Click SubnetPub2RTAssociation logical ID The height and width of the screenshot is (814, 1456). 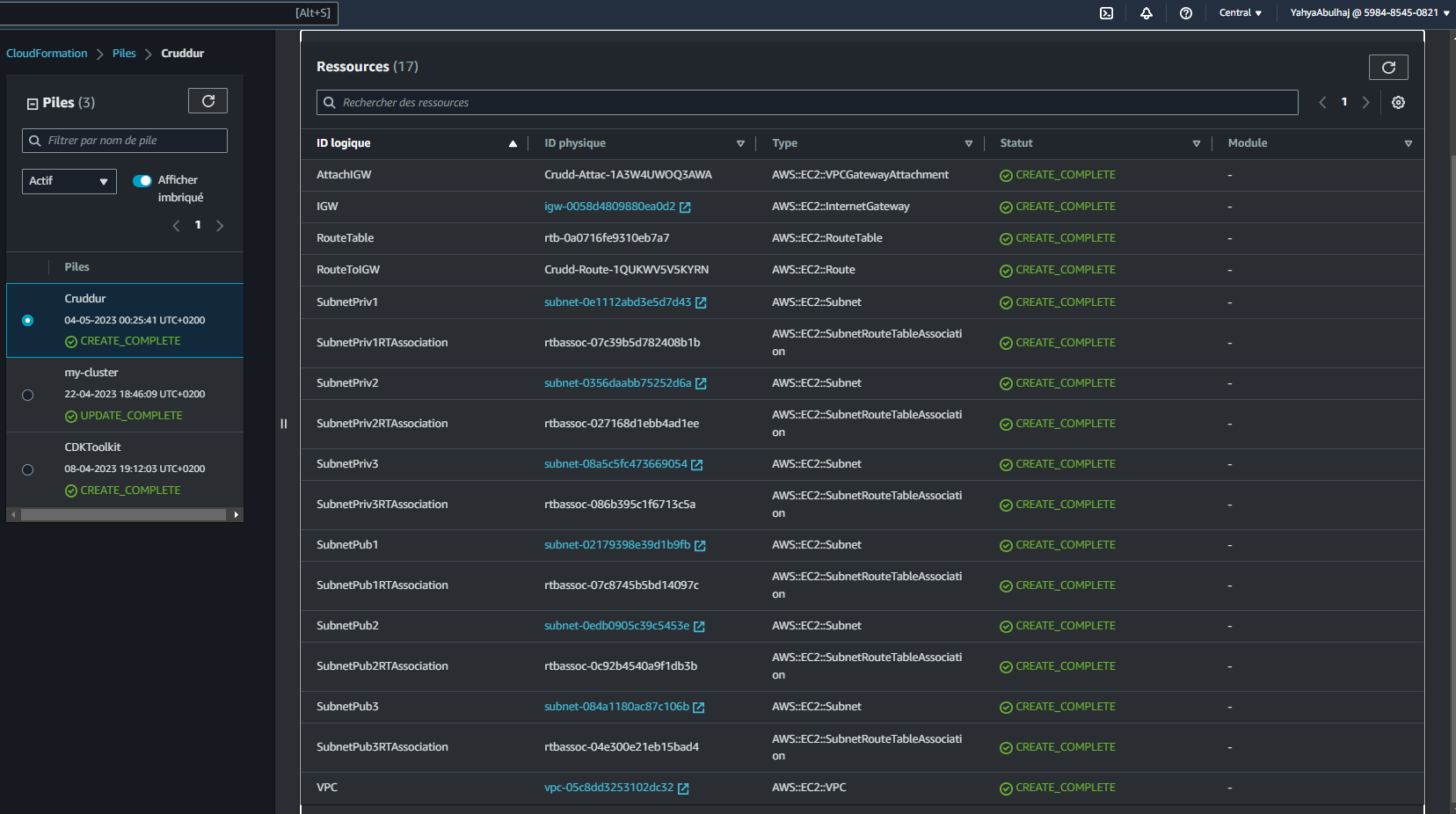382,666
